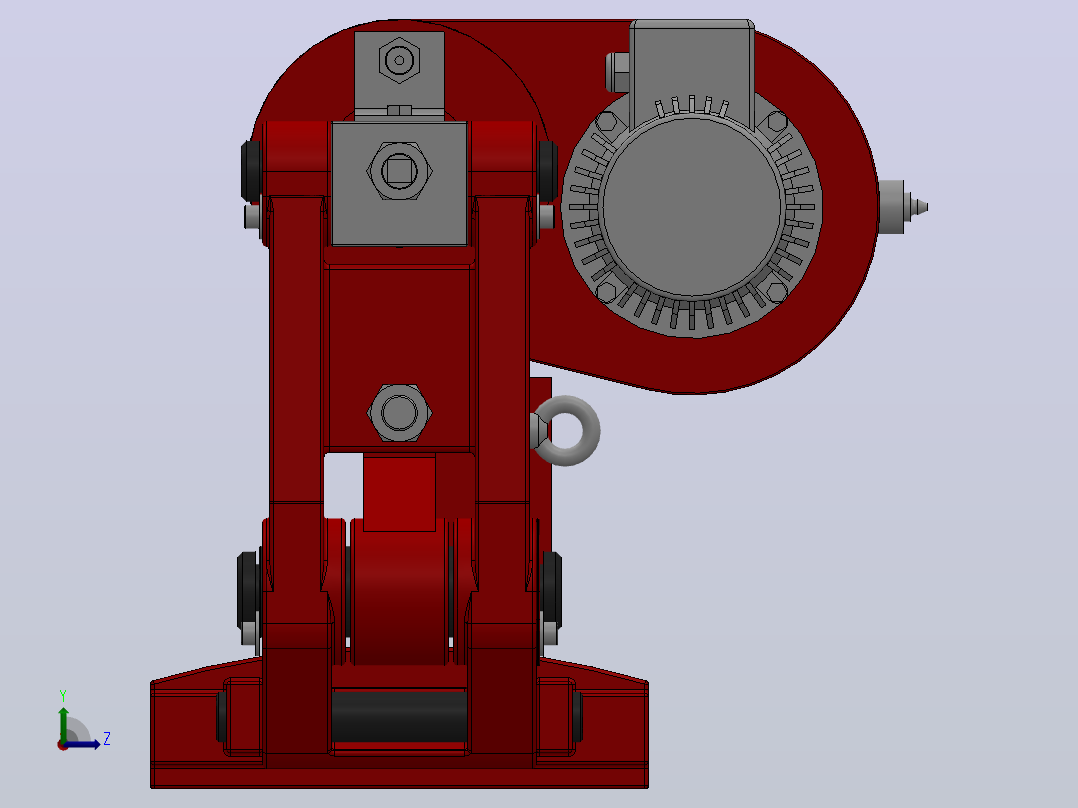
Task: Select the Y axis label on triad
Action: coord(63,696)
